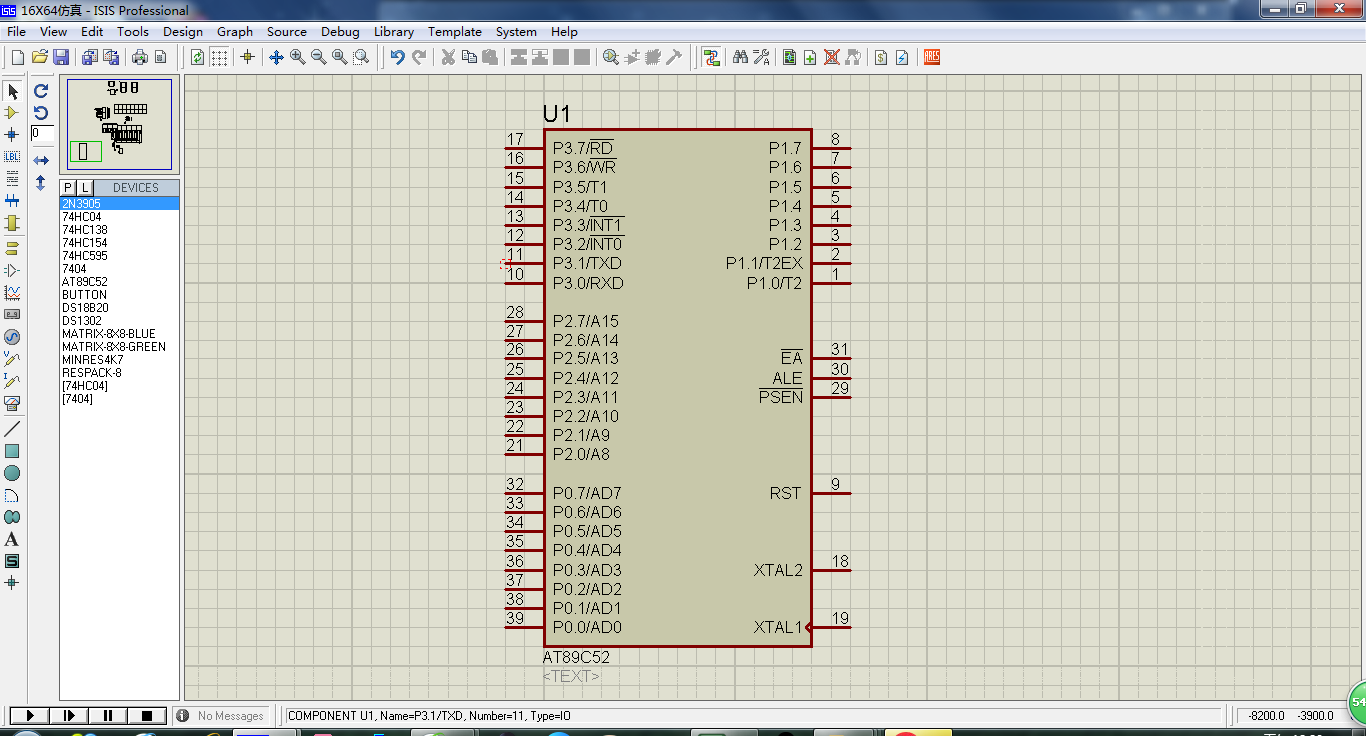Select the 2D line drawing tool

point(12,428)
